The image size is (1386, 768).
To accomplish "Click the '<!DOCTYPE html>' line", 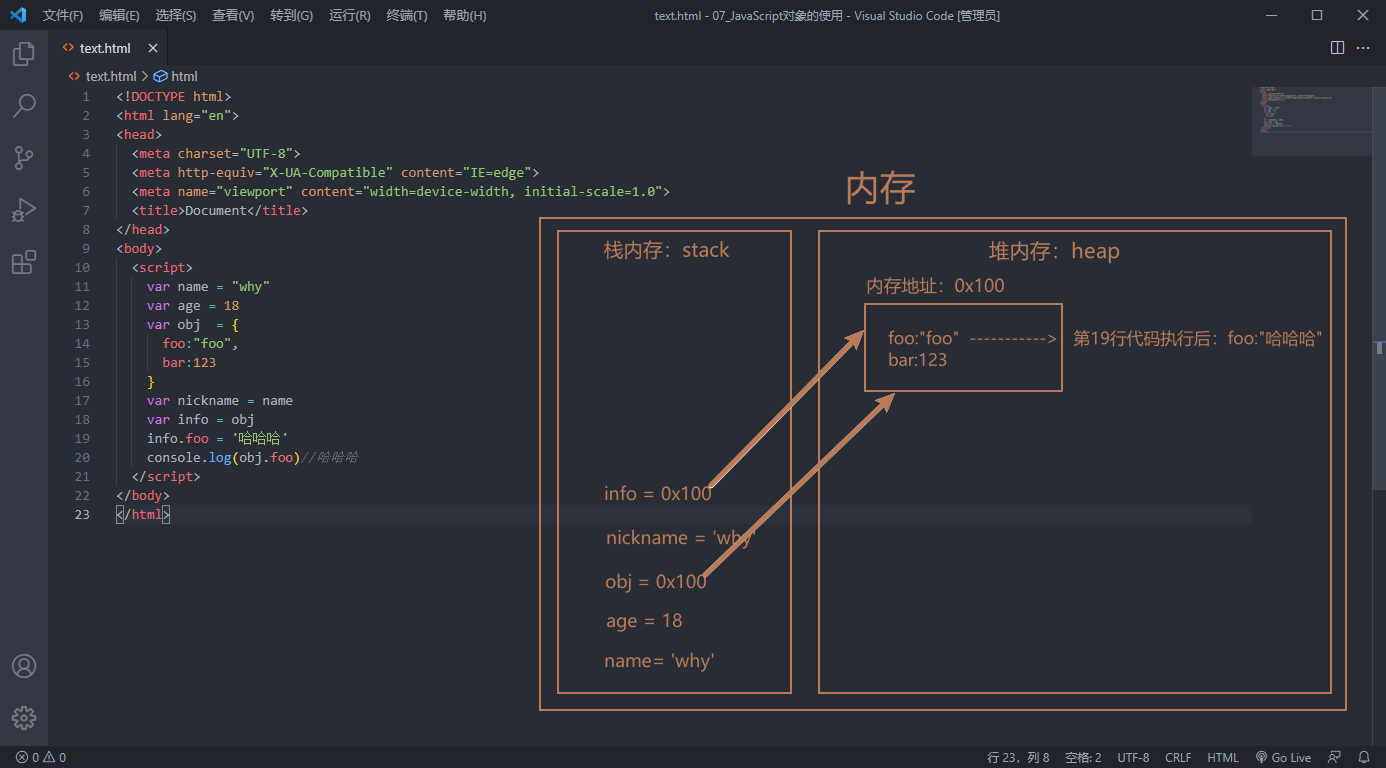I will (174, 97).
